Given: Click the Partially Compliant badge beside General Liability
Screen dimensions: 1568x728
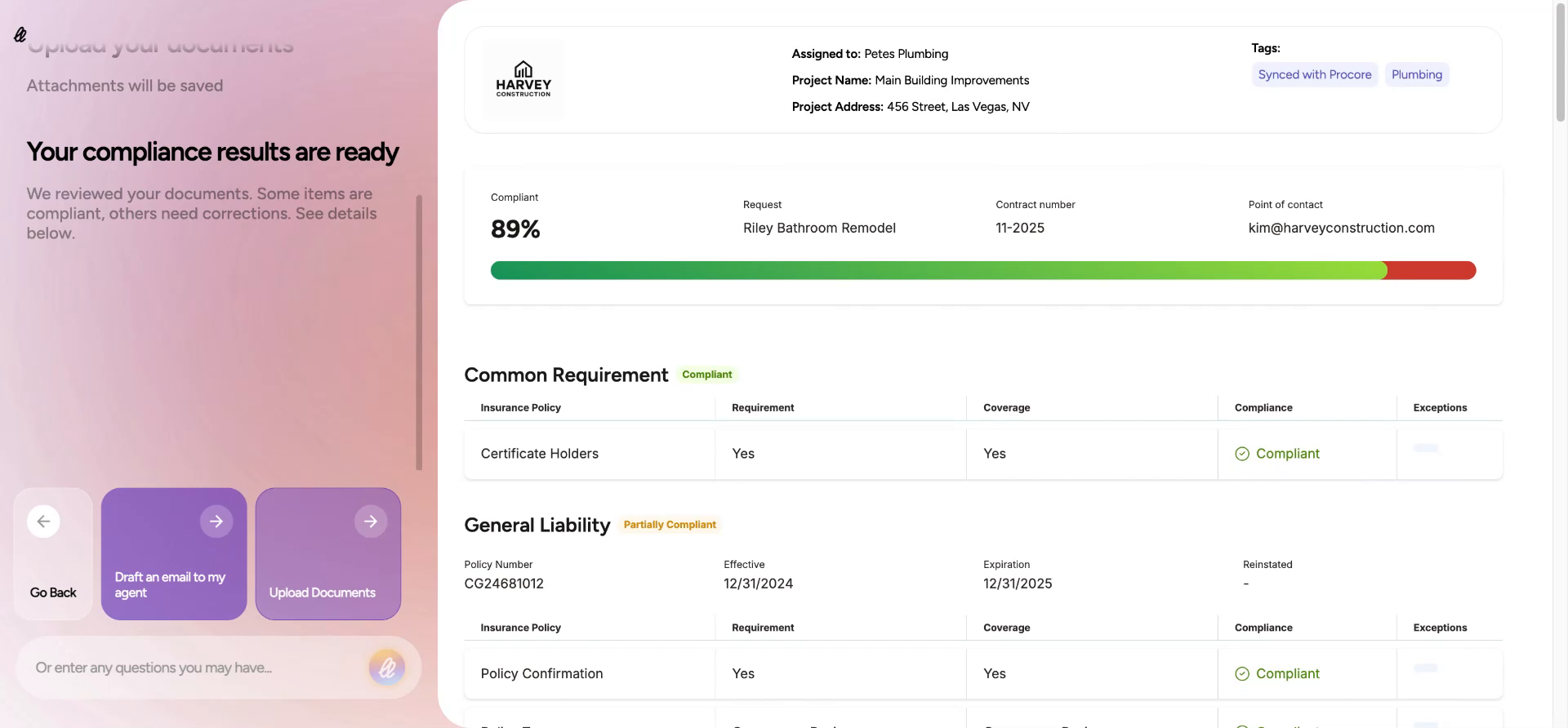Looking at the screenshot, I should (670, 525).
